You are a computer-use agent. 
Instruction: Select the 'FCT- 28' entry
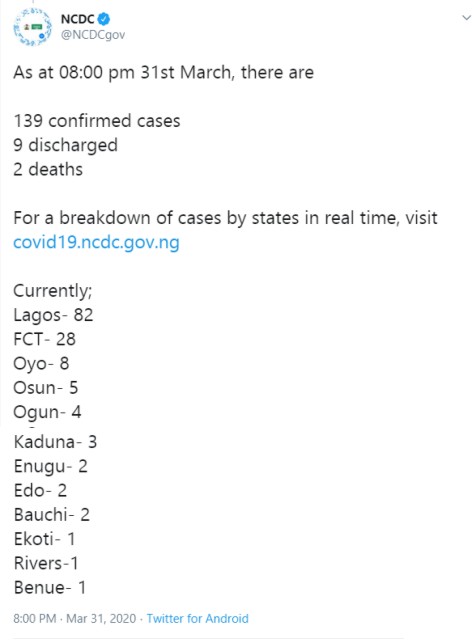44,339
